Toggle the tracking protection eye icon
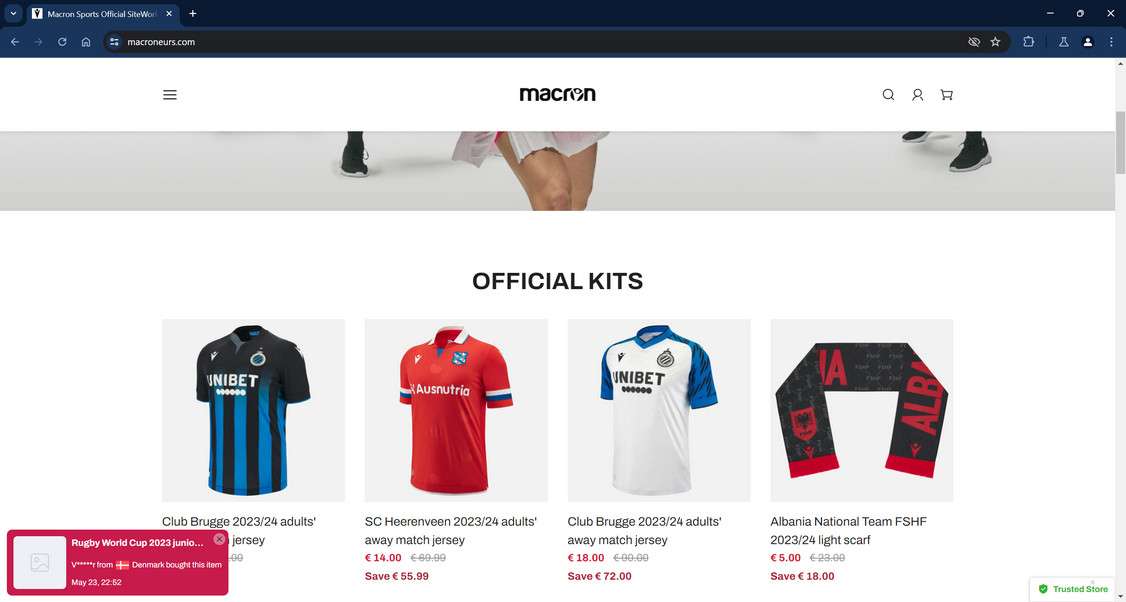The image size is (1126, 602). point(974,42)
